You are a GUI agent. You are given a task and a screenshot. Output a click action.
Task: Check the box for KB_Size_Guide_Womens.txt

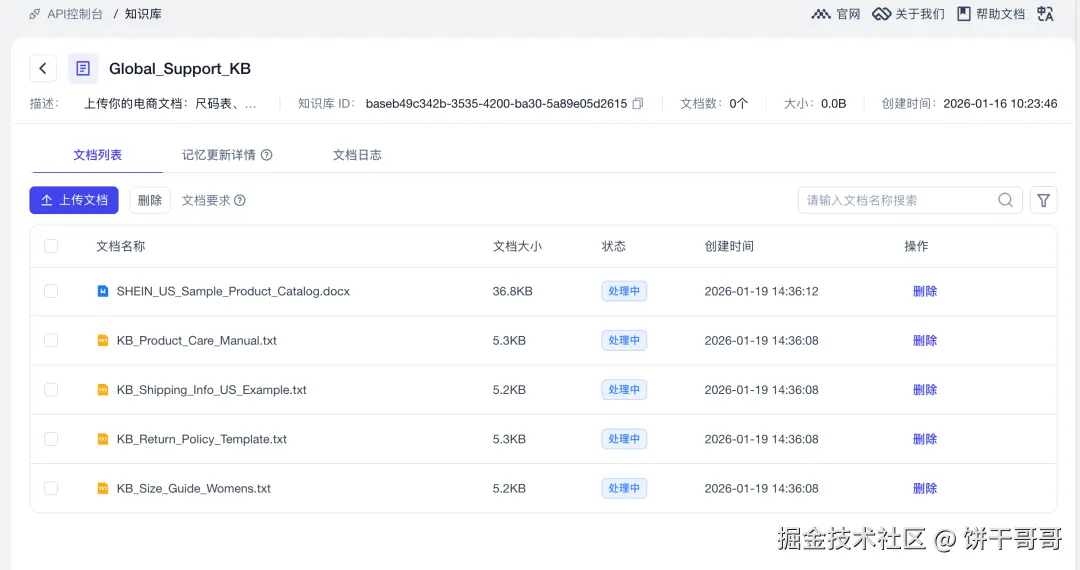tap(51, 488)
